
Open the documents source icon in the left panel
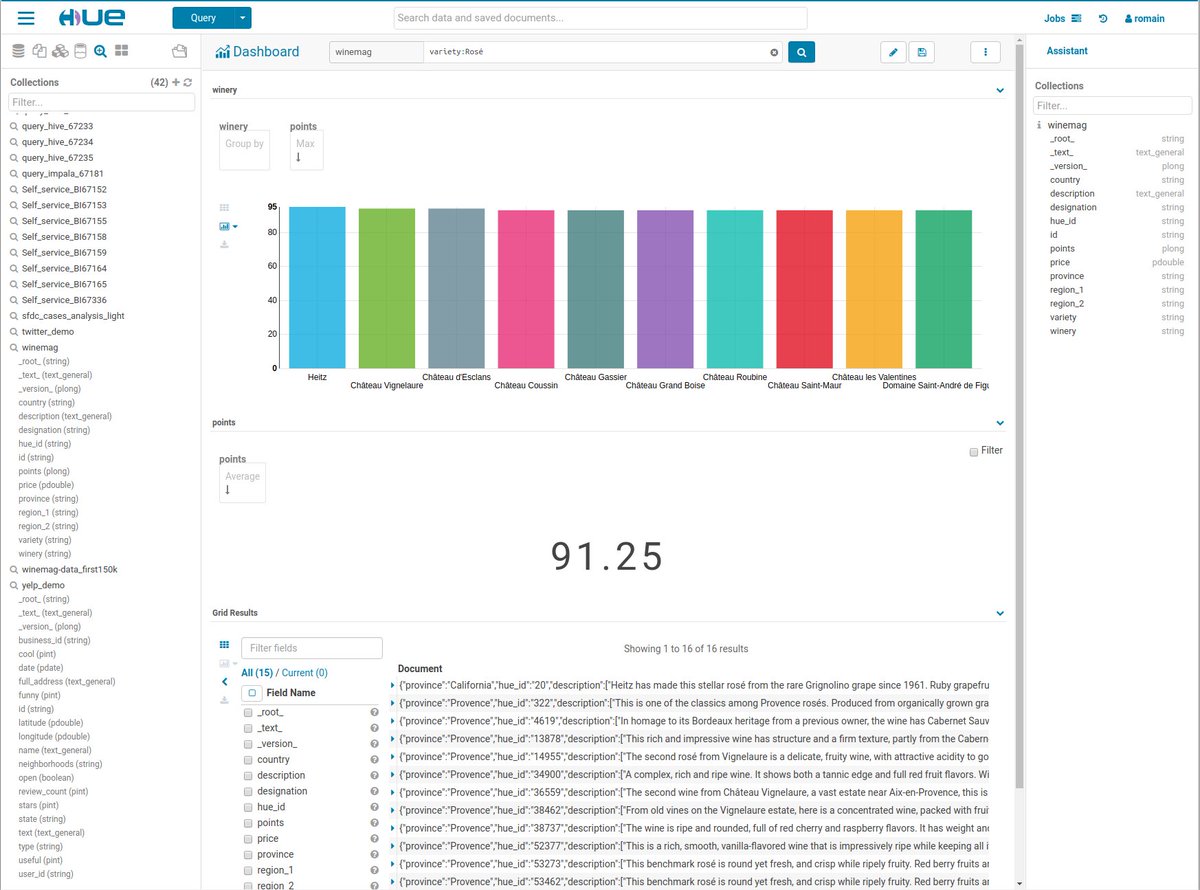pyautogui.click(x=39, y=50)
